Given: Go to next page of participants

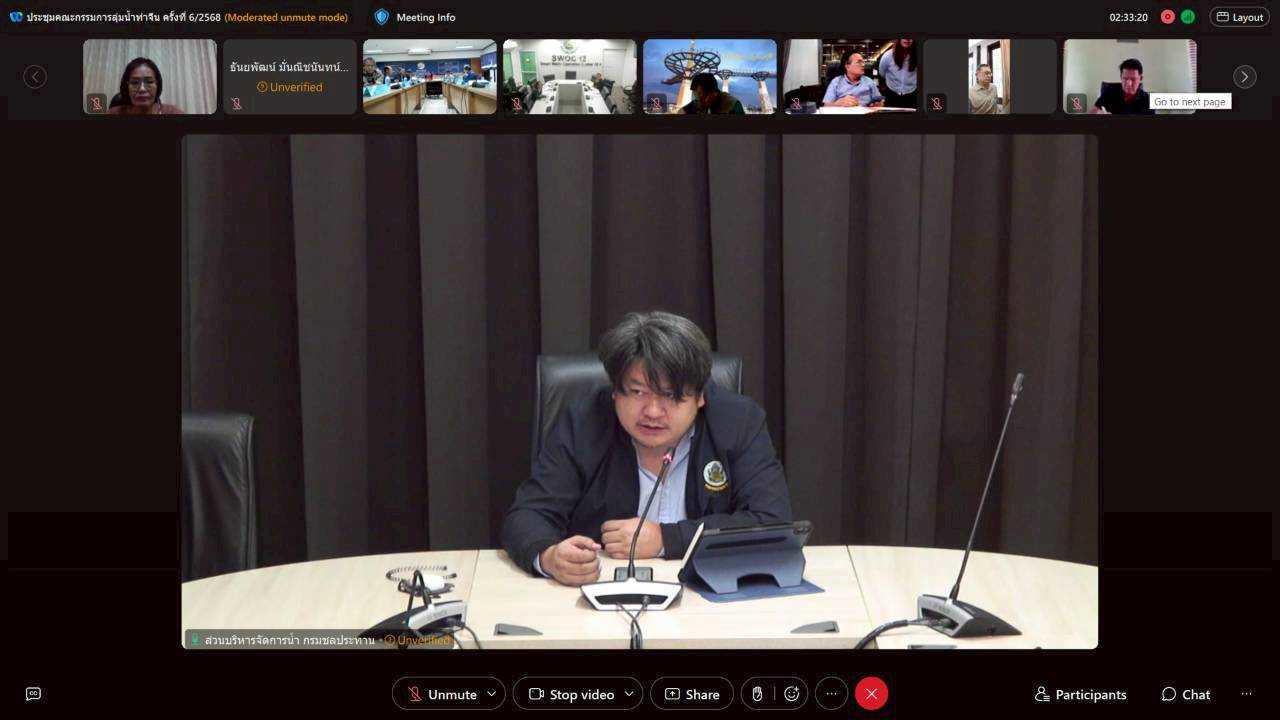Looking at the screenshot, I should 1244,77.
